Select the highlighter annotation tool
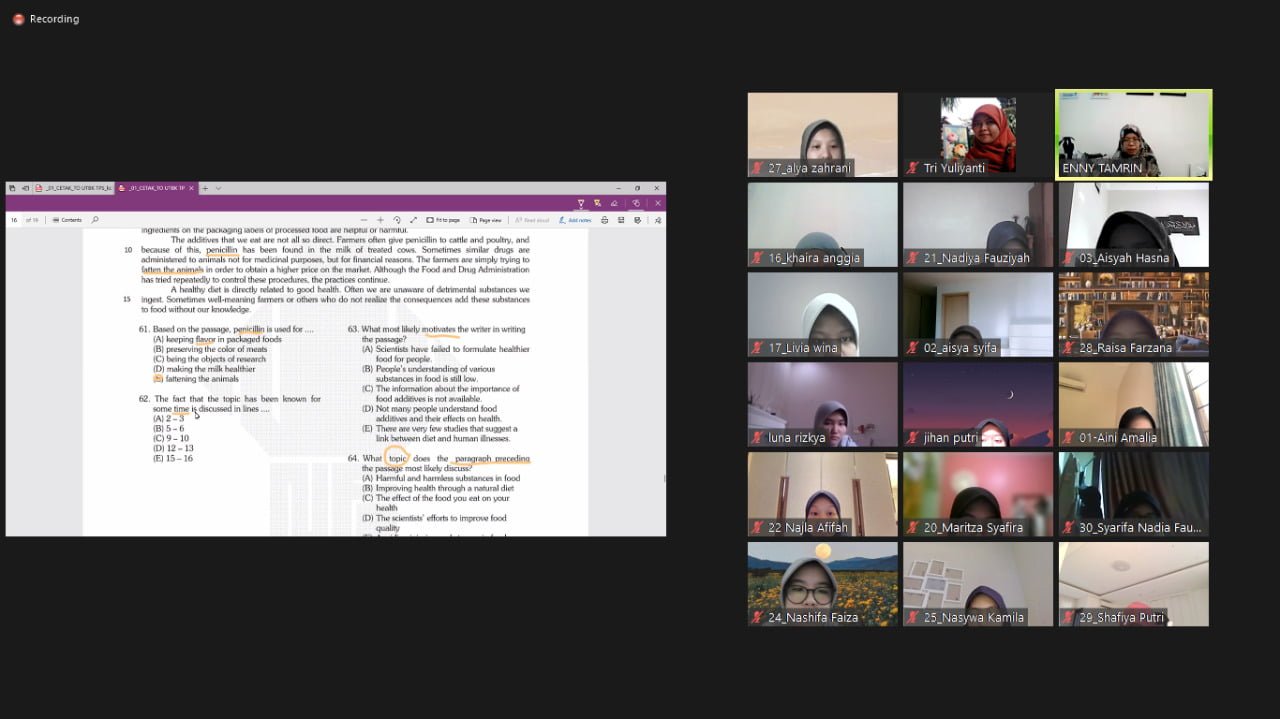1280x719 pixels. tap(598, 203)
